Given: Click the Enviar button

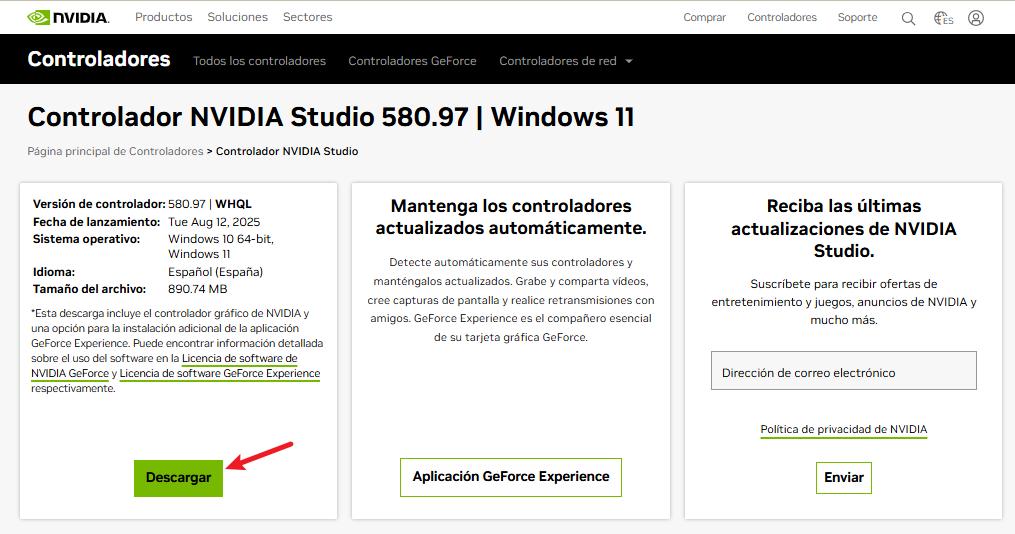Looking at the screenshot, I should [x=843, y=478].
